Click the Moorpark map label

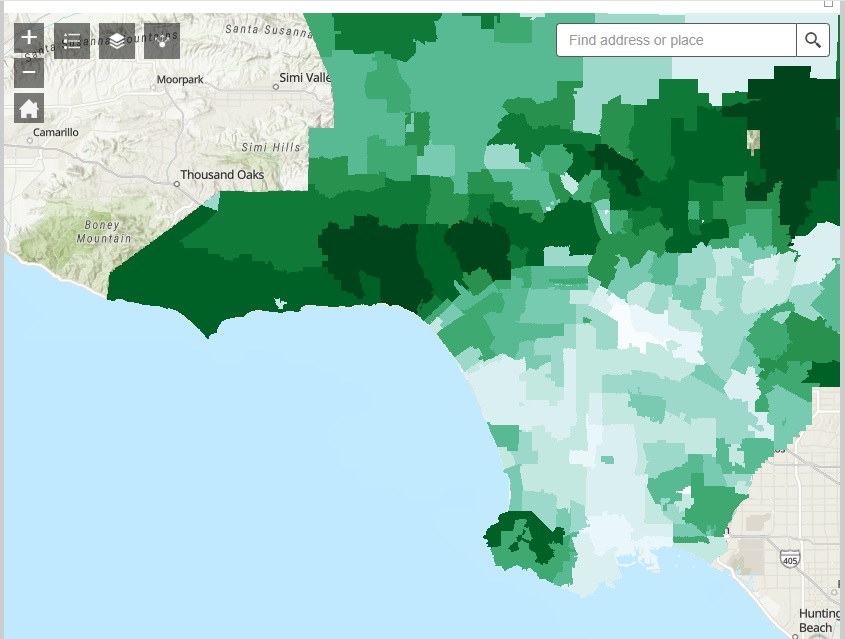pos(180,80)
